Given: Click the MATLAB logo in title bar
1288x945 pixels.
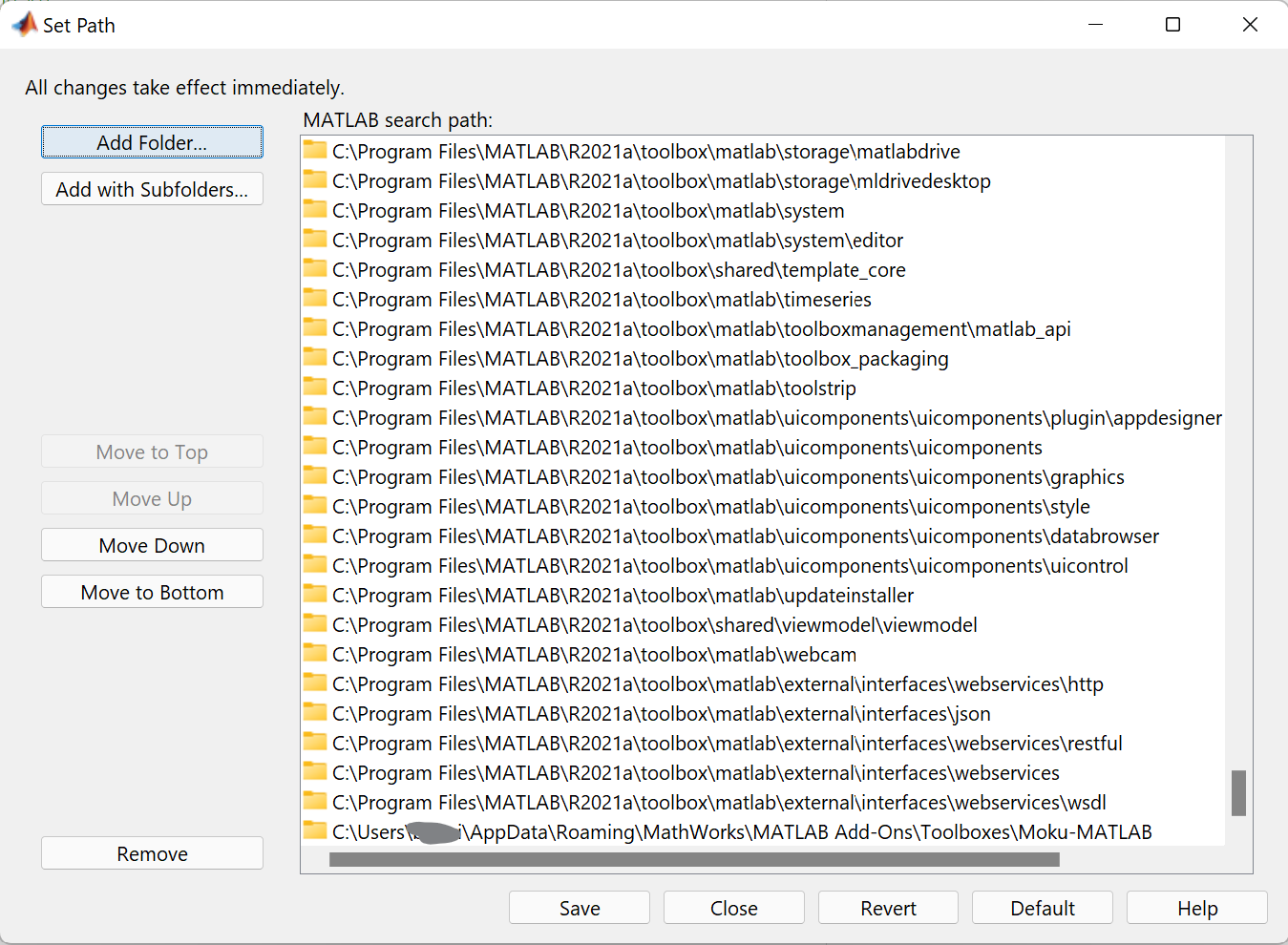Looking at the screenshot, I should (x=25, y=24).
